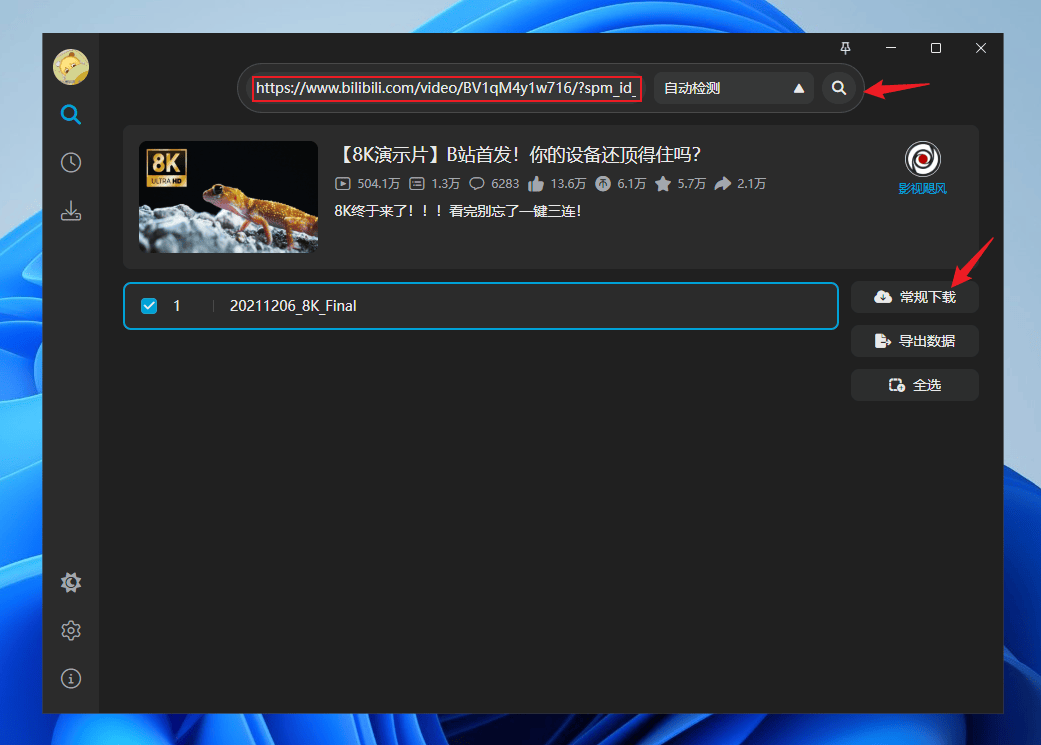Open the search page from the sidebar

[x=71, y=115]
